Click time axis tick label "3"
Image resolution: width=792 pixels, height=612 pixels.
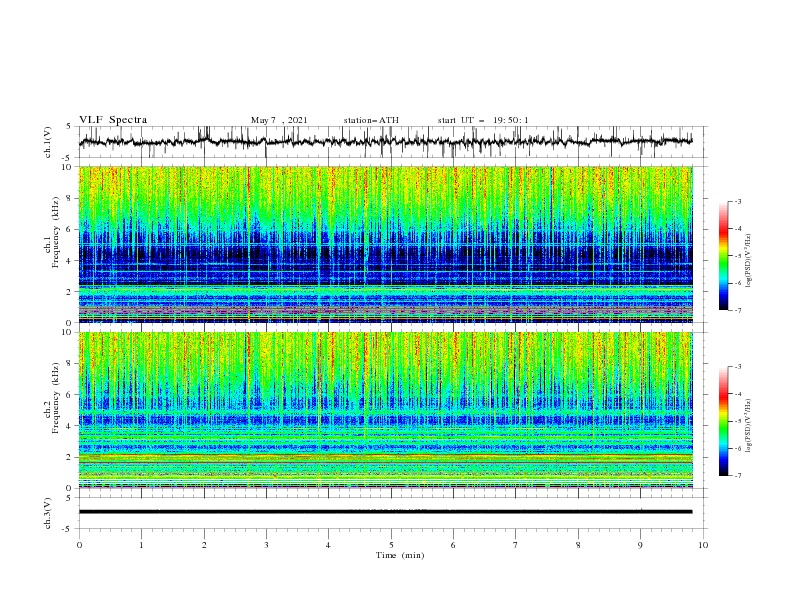click(266, 545)
